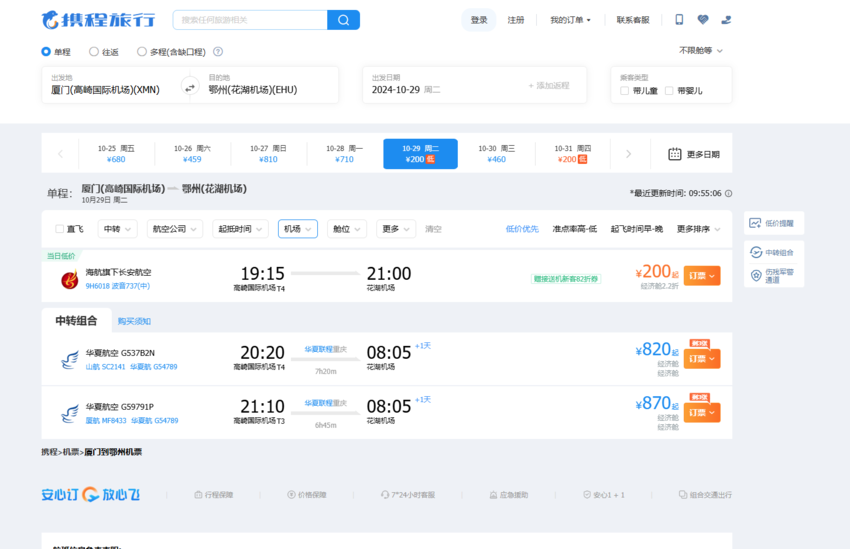Click the 组合交通出行 icon
The image size is (850, 549).
coord(683,495)
